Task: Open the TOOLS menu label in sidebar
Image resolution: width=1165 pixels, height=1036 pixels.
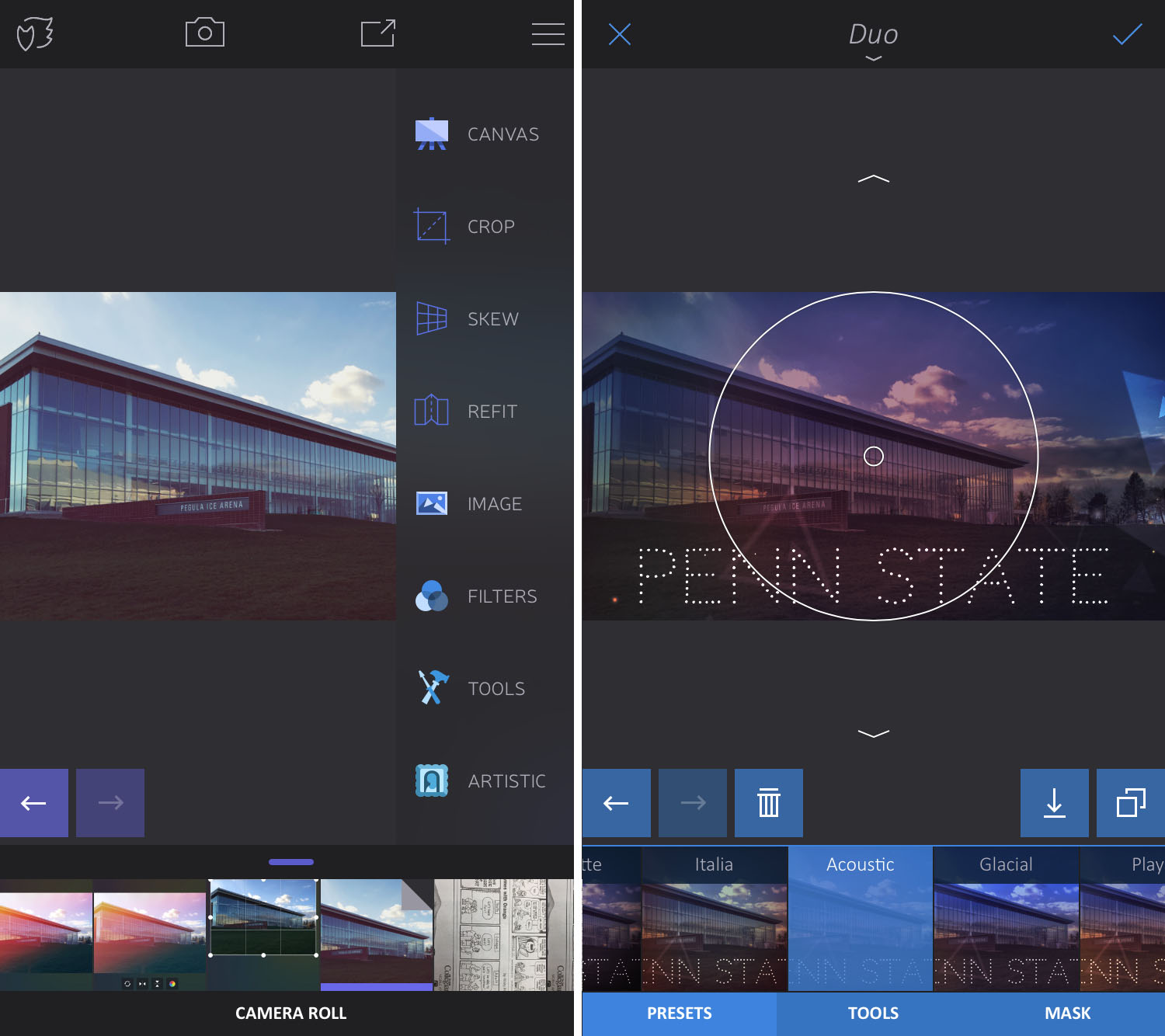Action: [x=496, y=689]
